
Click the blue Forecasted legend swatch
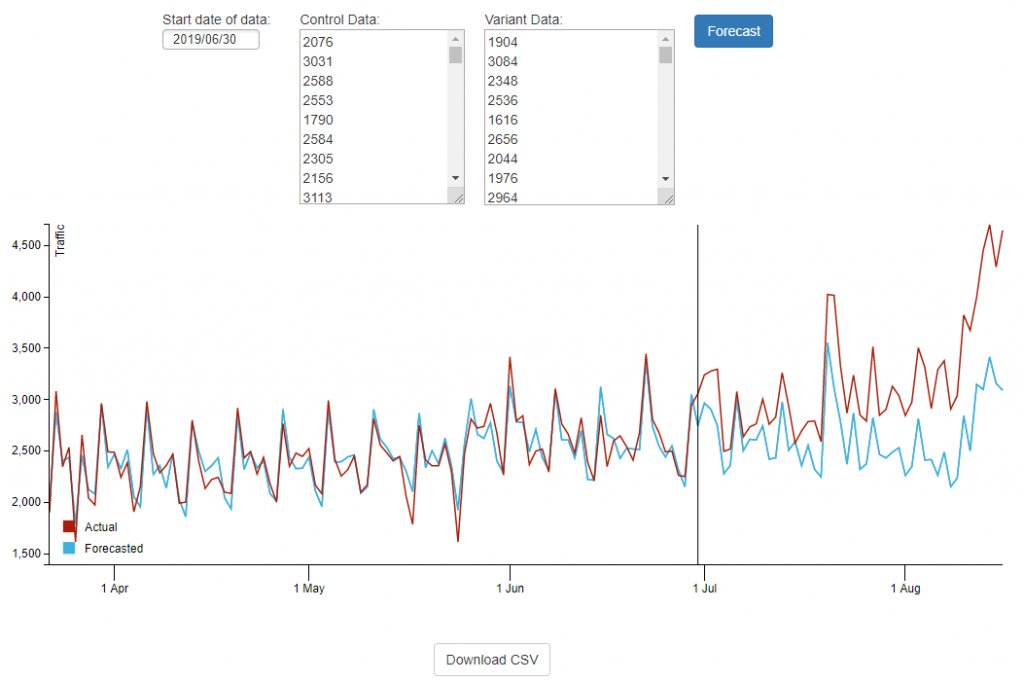(69, 548)
